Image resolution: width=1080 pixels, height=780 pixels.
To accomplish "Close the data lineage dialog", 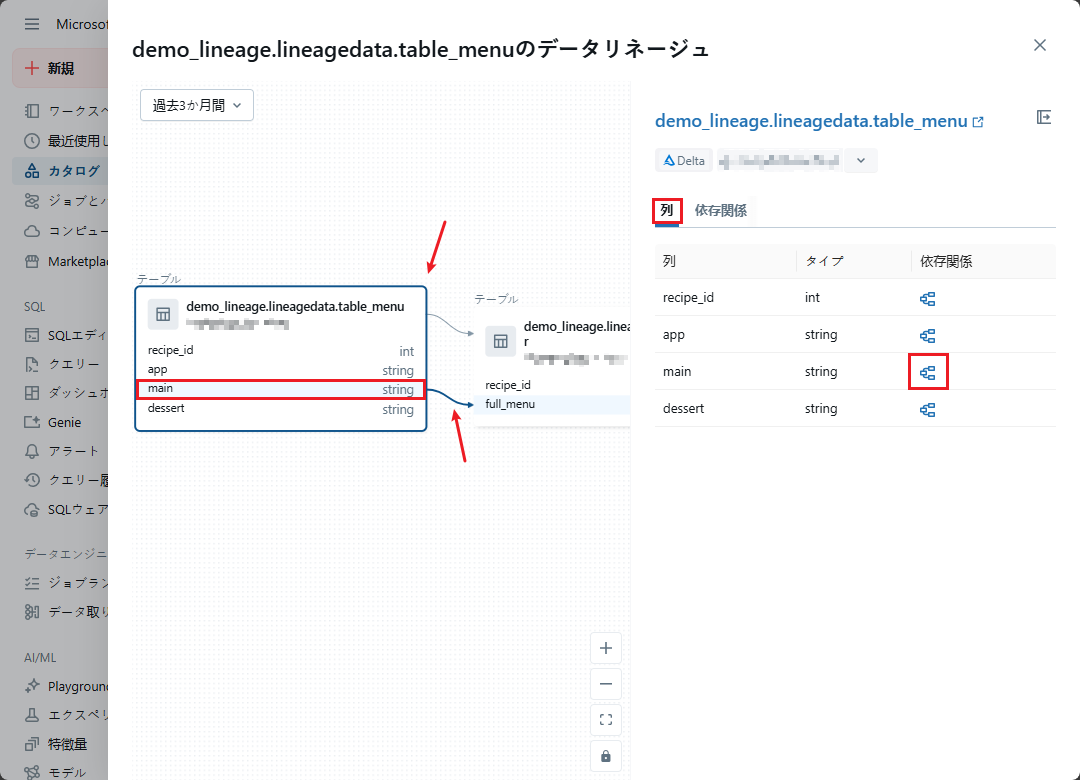I will (1040, 45).
